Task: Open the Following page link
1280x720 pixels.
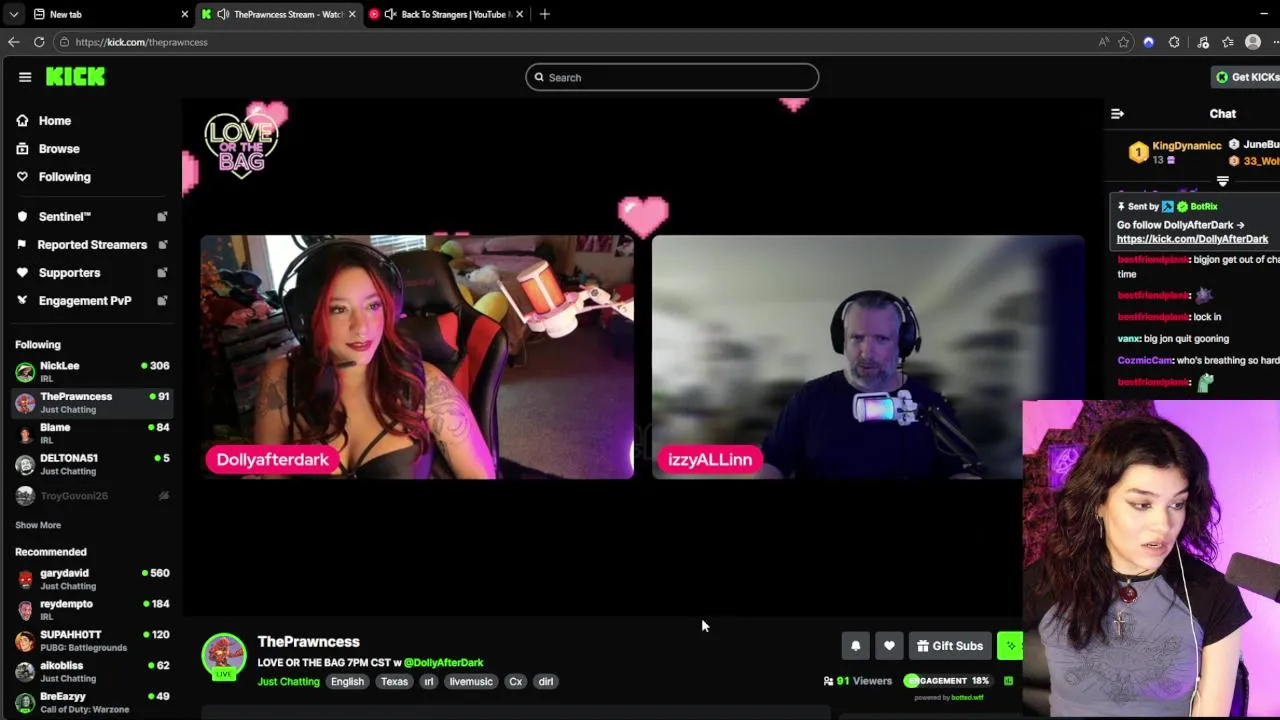Action: pyautogui.click(x=64, y=177)
